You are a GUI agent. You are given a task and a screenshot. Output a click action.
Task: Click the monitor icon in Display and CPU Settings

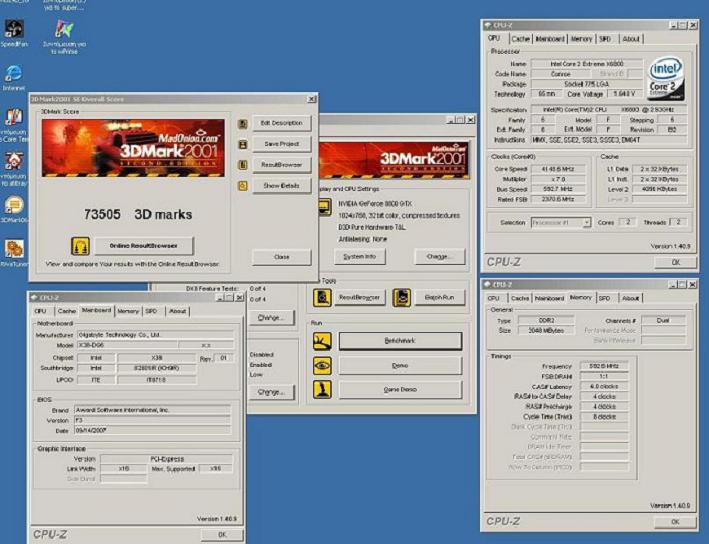tap(324, 207)
